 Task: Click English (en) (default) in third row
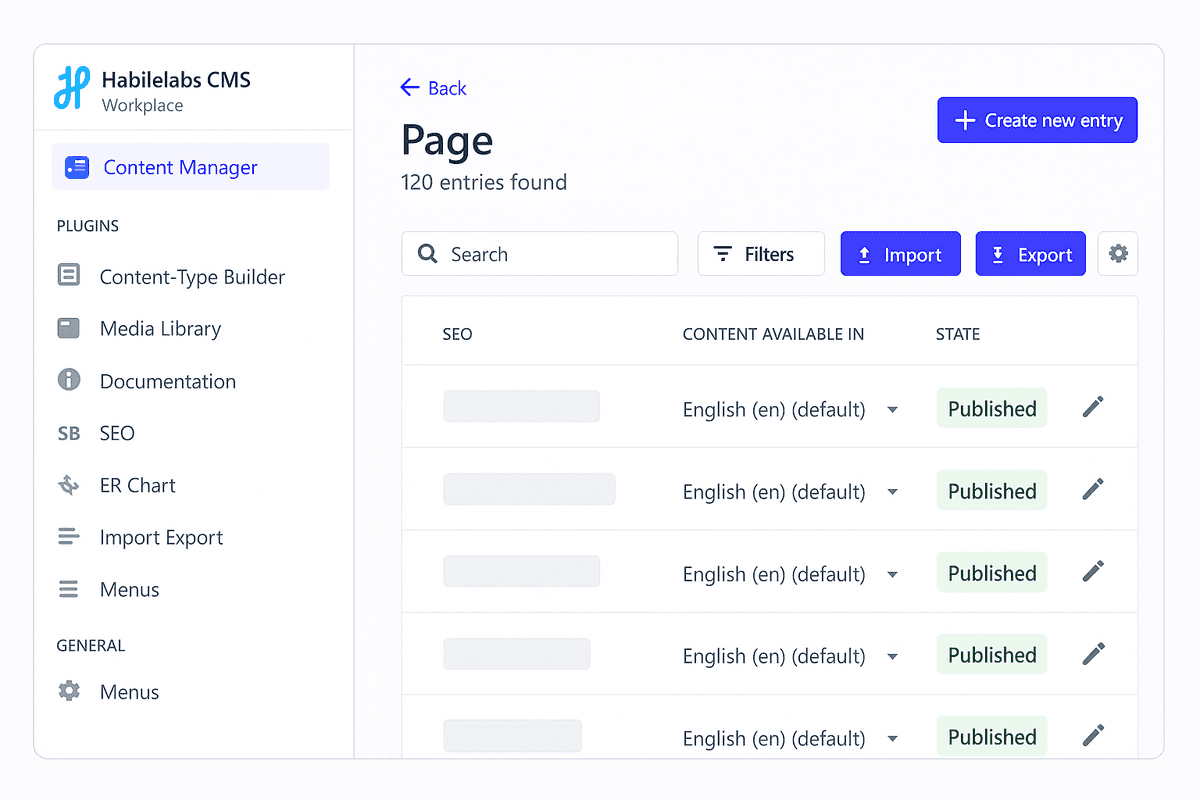click(x=774, y=574)
